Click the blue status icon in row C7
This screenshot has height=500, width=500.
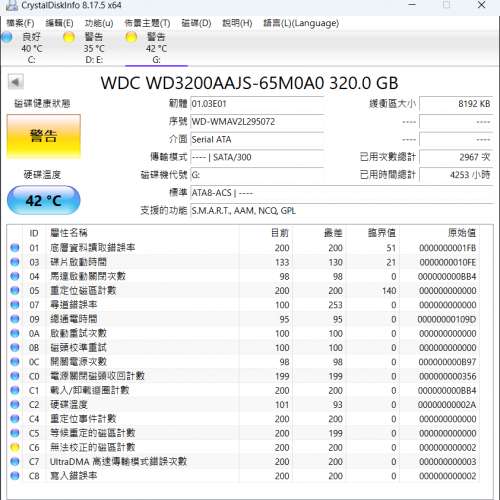pyautogui.click(x=15, y=462)
